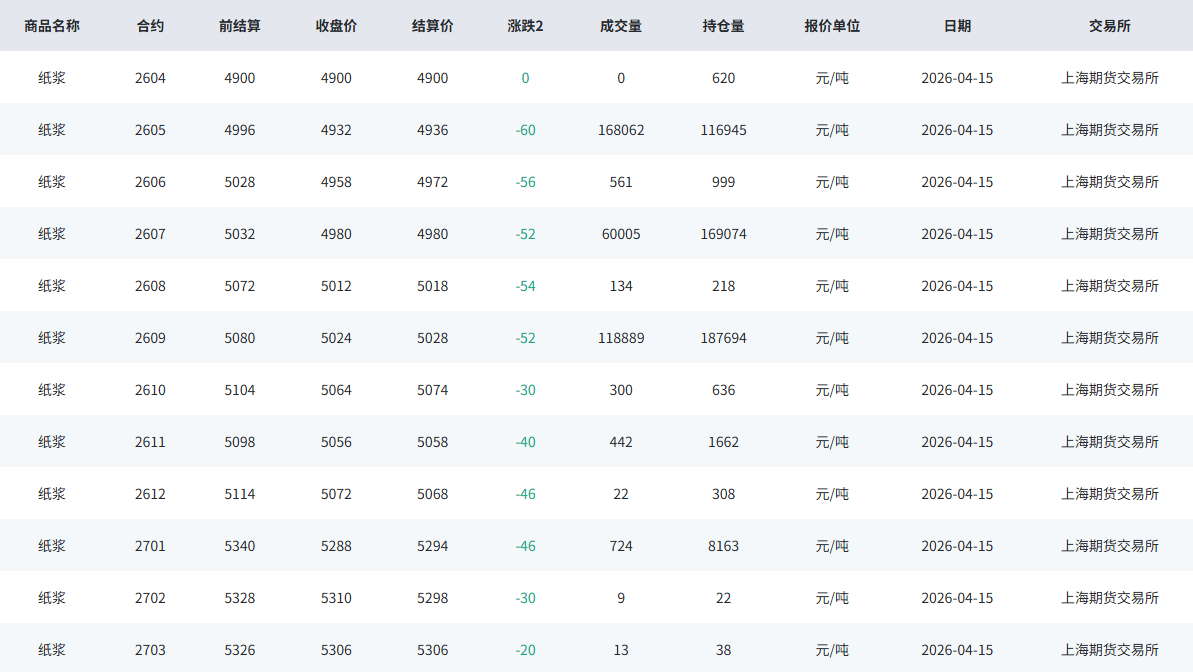The width and height of the screenshot is (1193, 672).
Task: Select the 交易所 column header
Action: point(1110,26)
